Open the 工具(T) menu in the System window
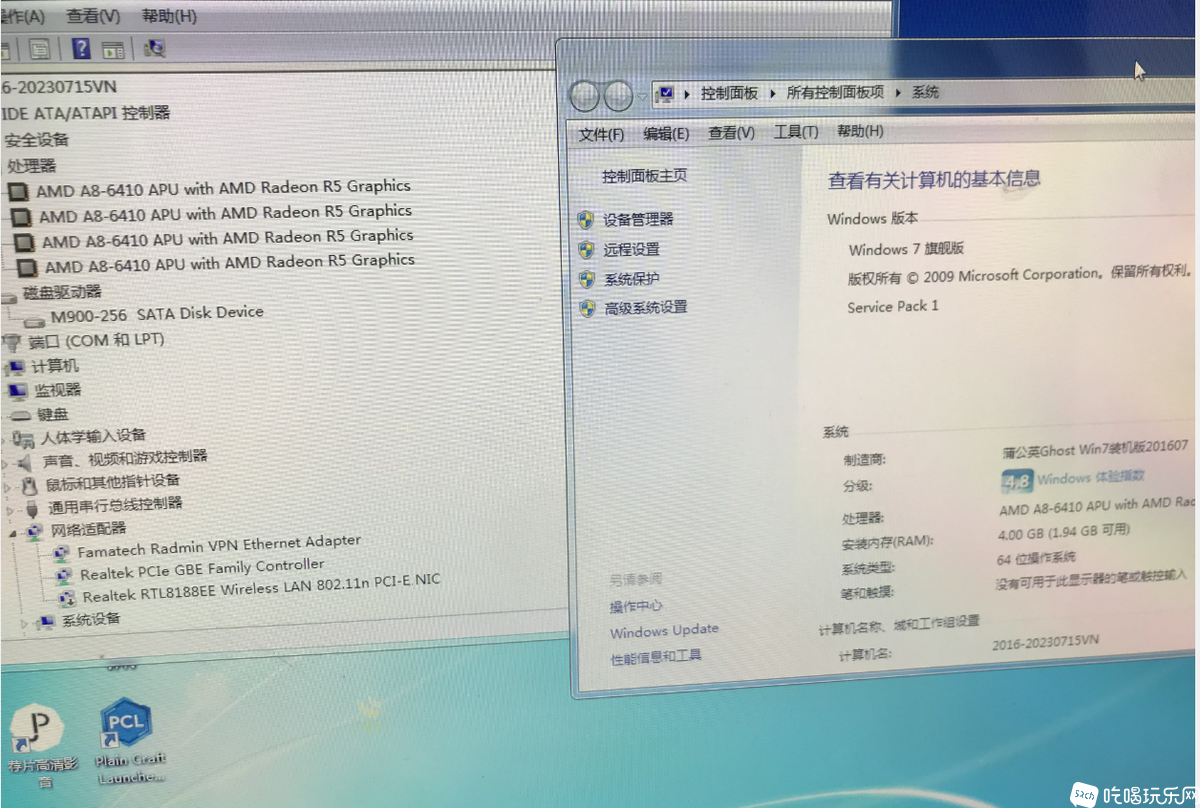The width and height of the screenshot is (1200, 808). coord(796,132)
